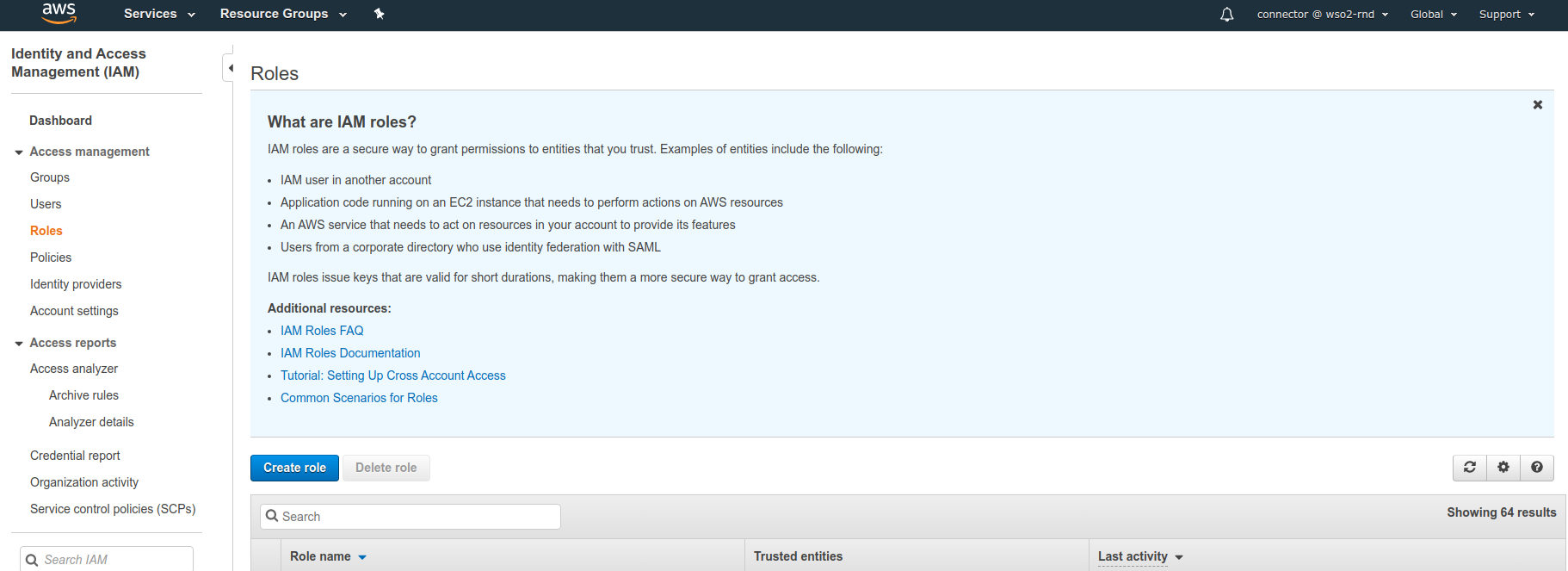Expand the Services dropdown menu

click(x=159, y=14)
